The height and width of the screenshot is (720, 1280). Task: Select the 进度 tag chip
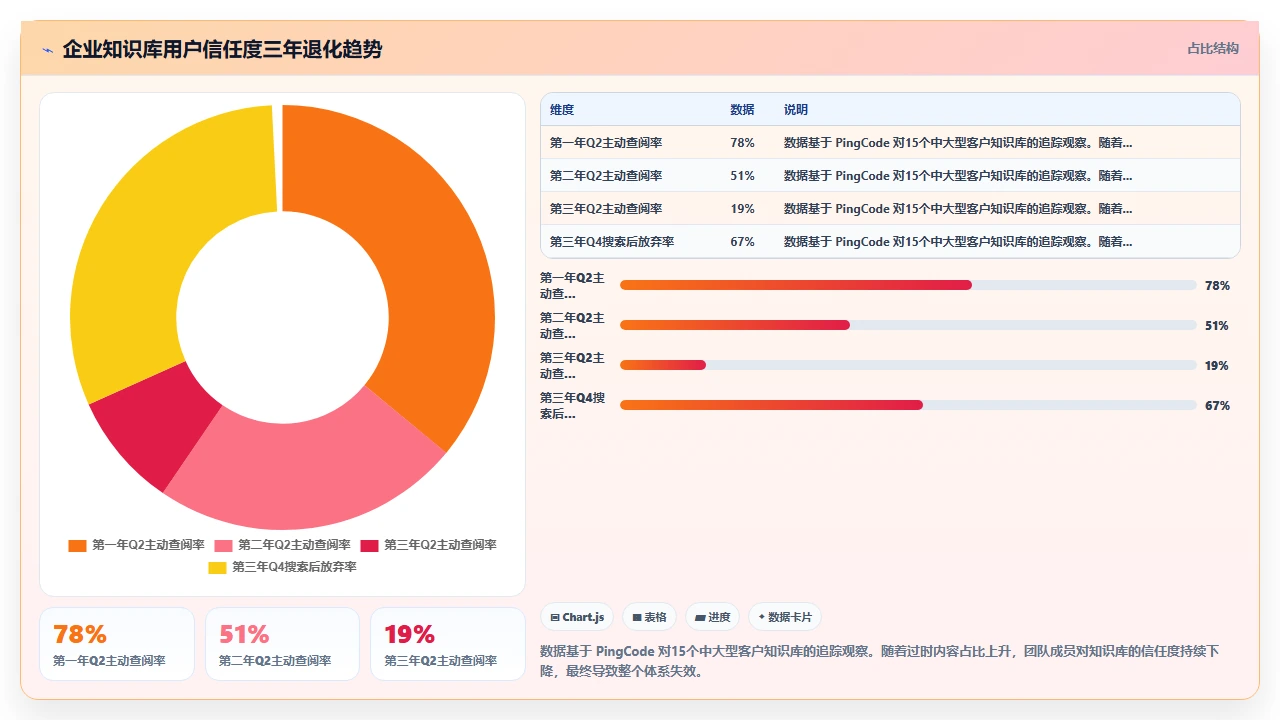(712, 617)
